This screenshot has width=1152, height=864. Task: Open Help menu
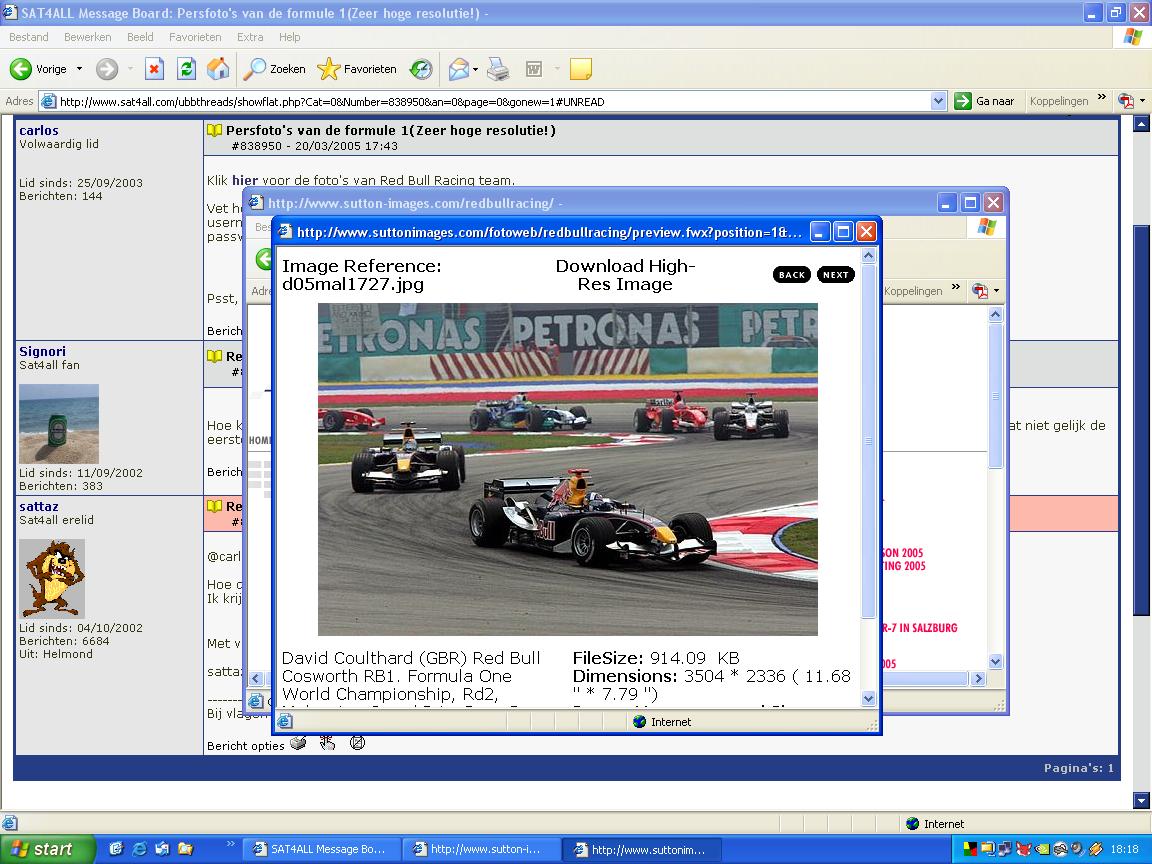(289, 37)
